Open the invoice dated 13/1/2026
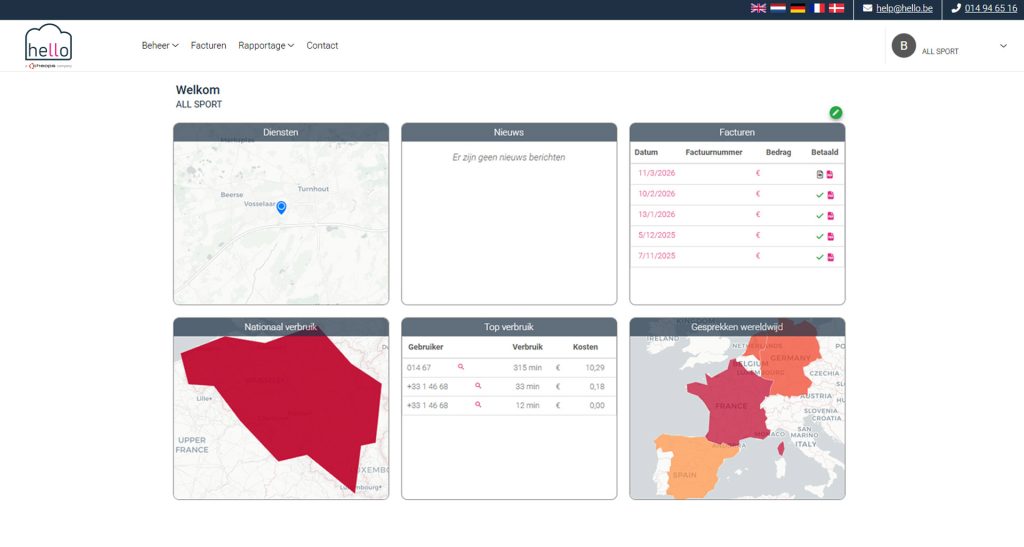The image size is (1024, 547). (656, 214)
